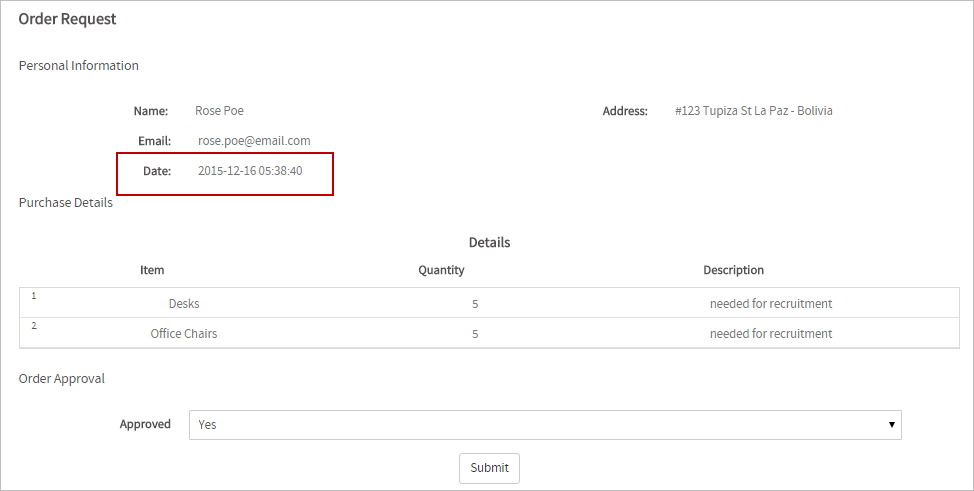Click the Approved dropdown arrow

891,425
